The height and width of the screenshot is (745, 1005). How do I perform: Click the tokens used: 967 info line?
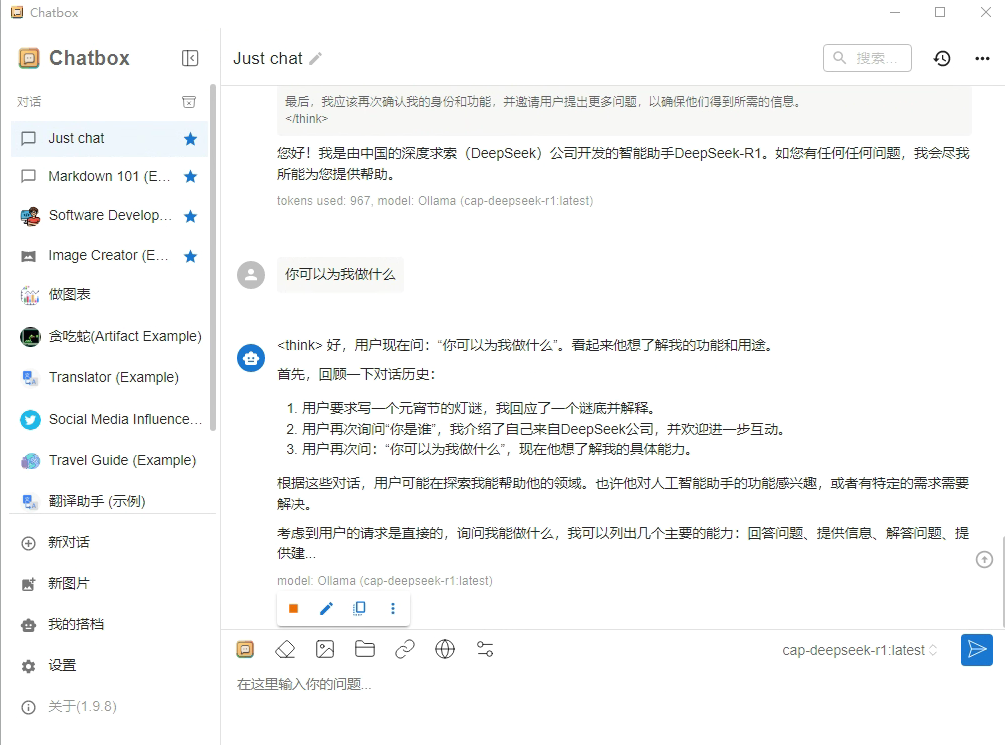pos(435,201)
